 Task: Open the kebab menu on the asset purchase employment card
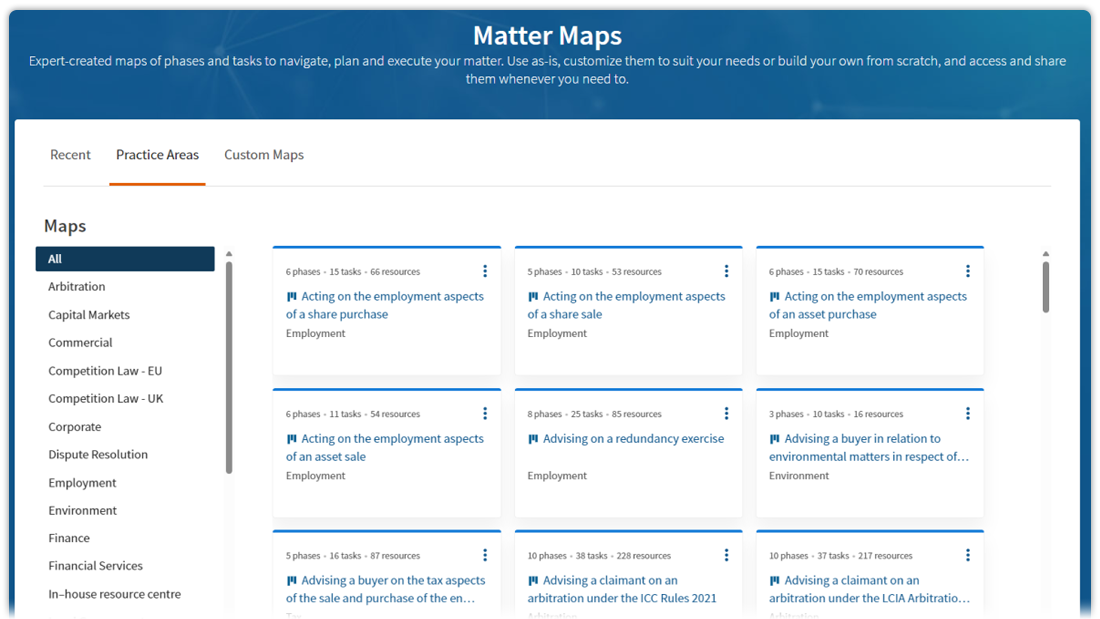(x=967, y=270)
